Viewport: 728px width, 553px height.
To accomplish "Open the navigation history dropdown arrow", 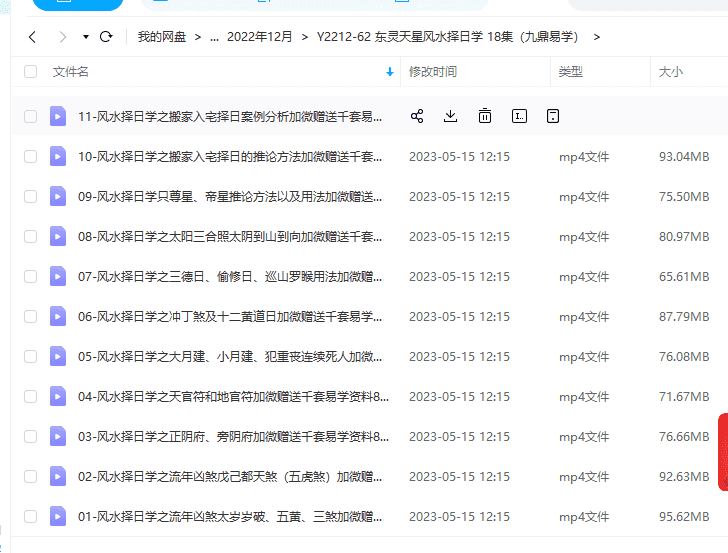I will 86,37.
